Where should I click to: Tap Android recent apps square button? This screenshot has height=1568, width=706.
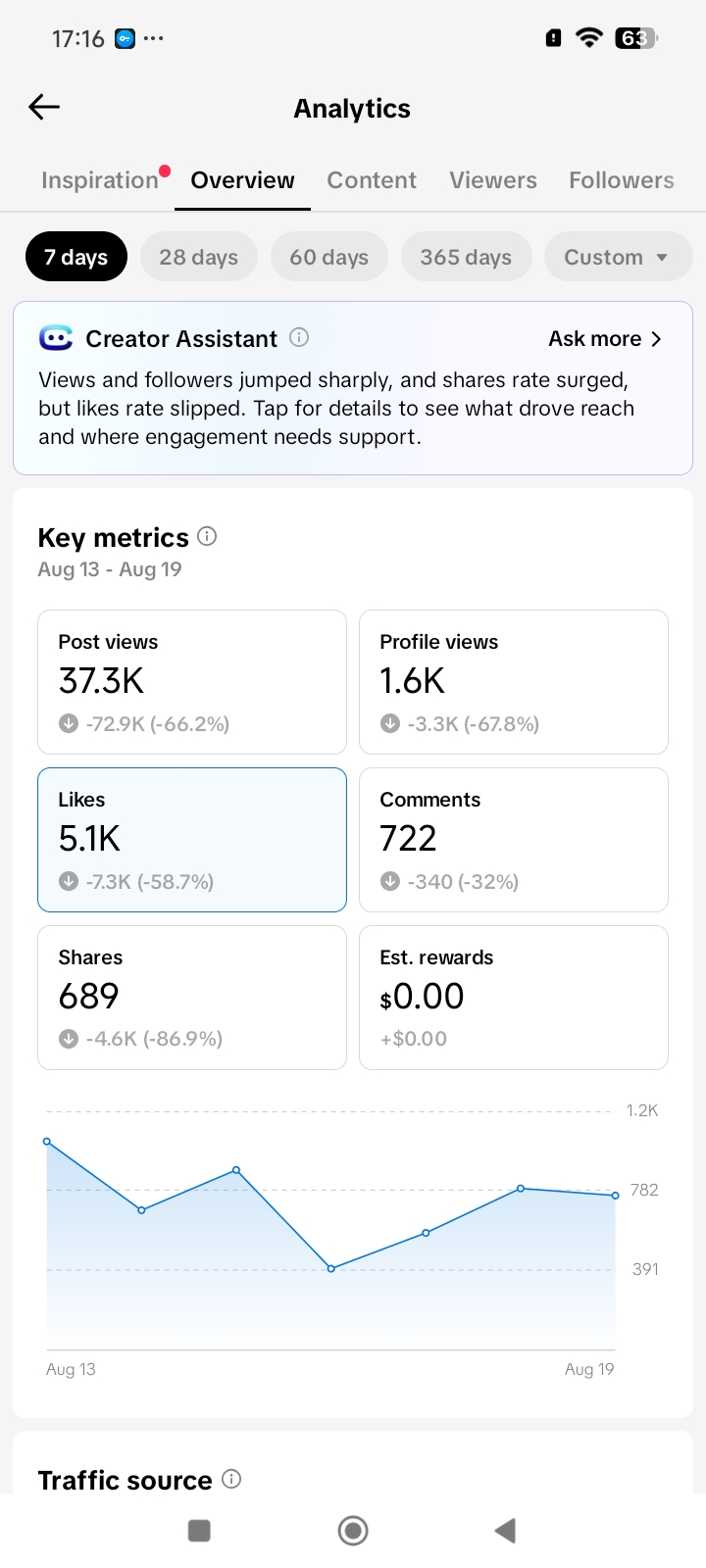click(199, 1530)
